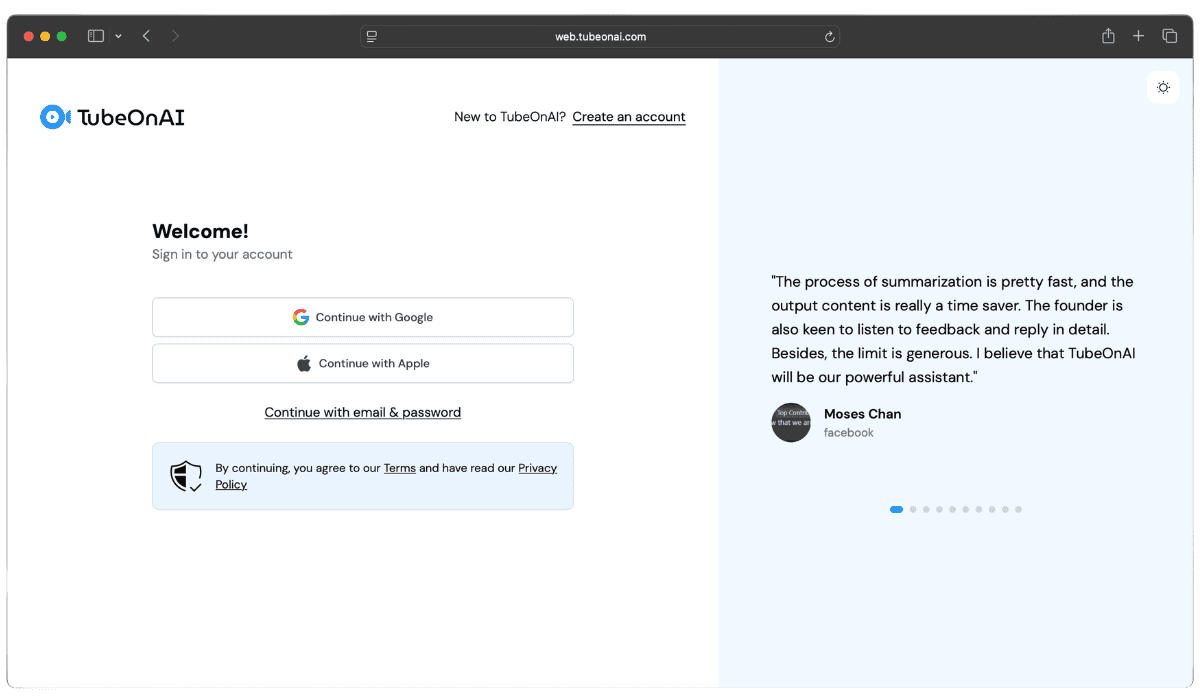Select the second testimonial carousel dot

pyautogui.click(x=913, y=510)
